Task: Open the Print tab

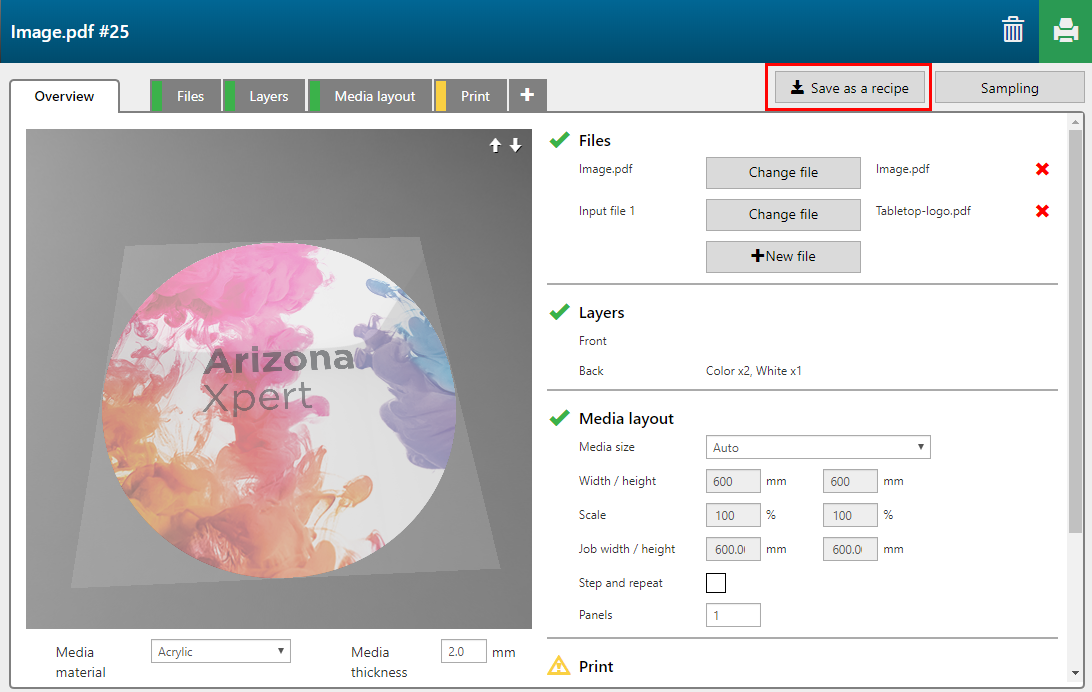Action: (471, 95)
